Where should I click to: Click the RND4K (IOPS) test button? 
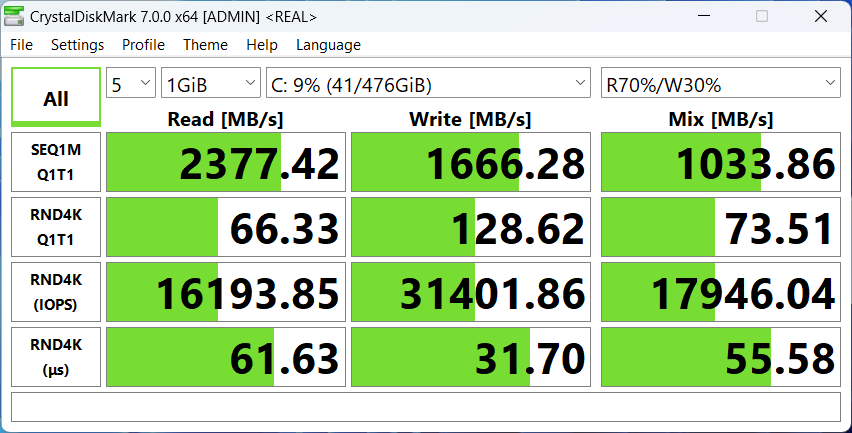56,292
